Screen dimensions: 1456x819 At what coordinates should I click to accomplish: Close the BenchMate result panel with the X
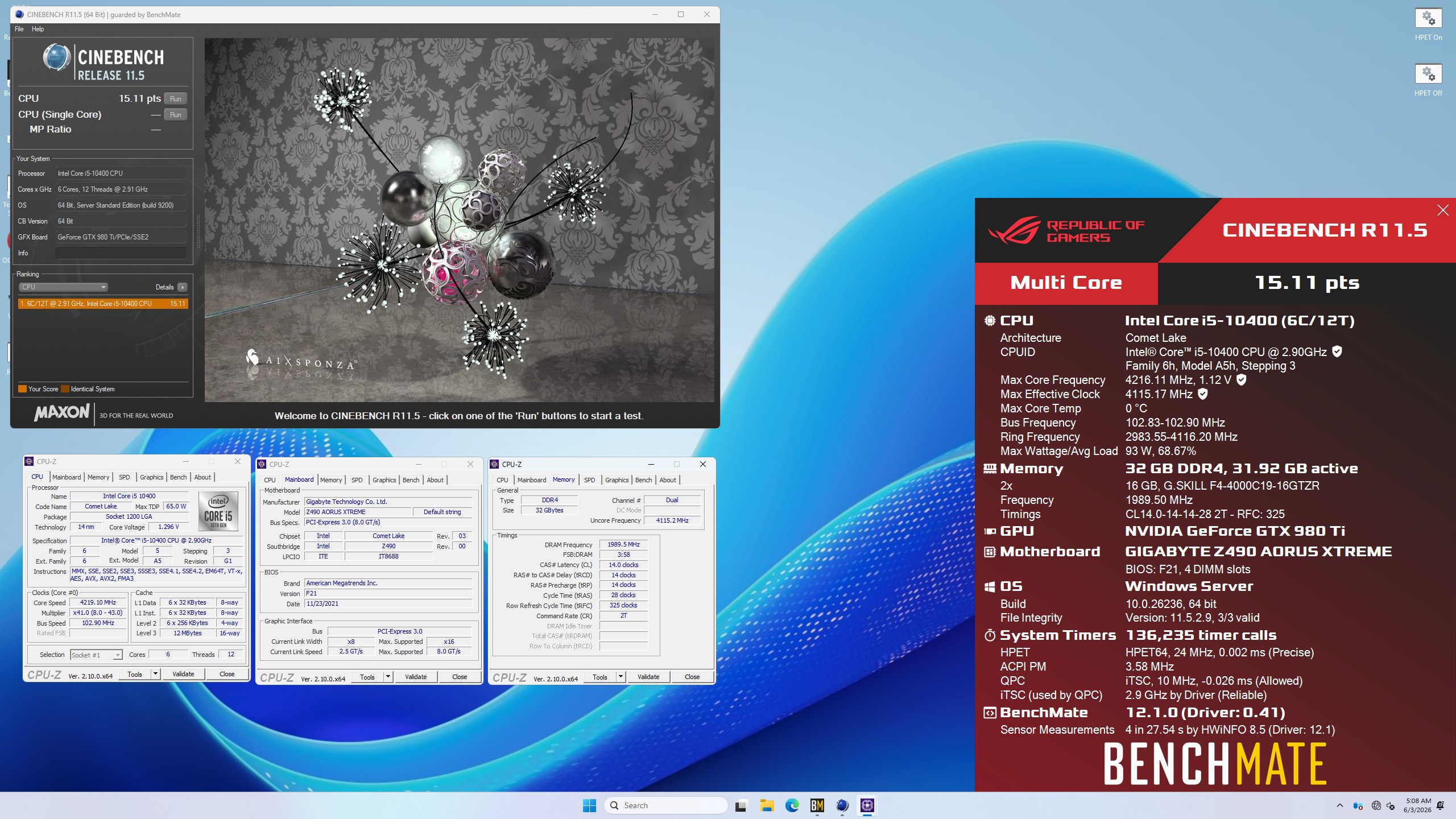1443,210
